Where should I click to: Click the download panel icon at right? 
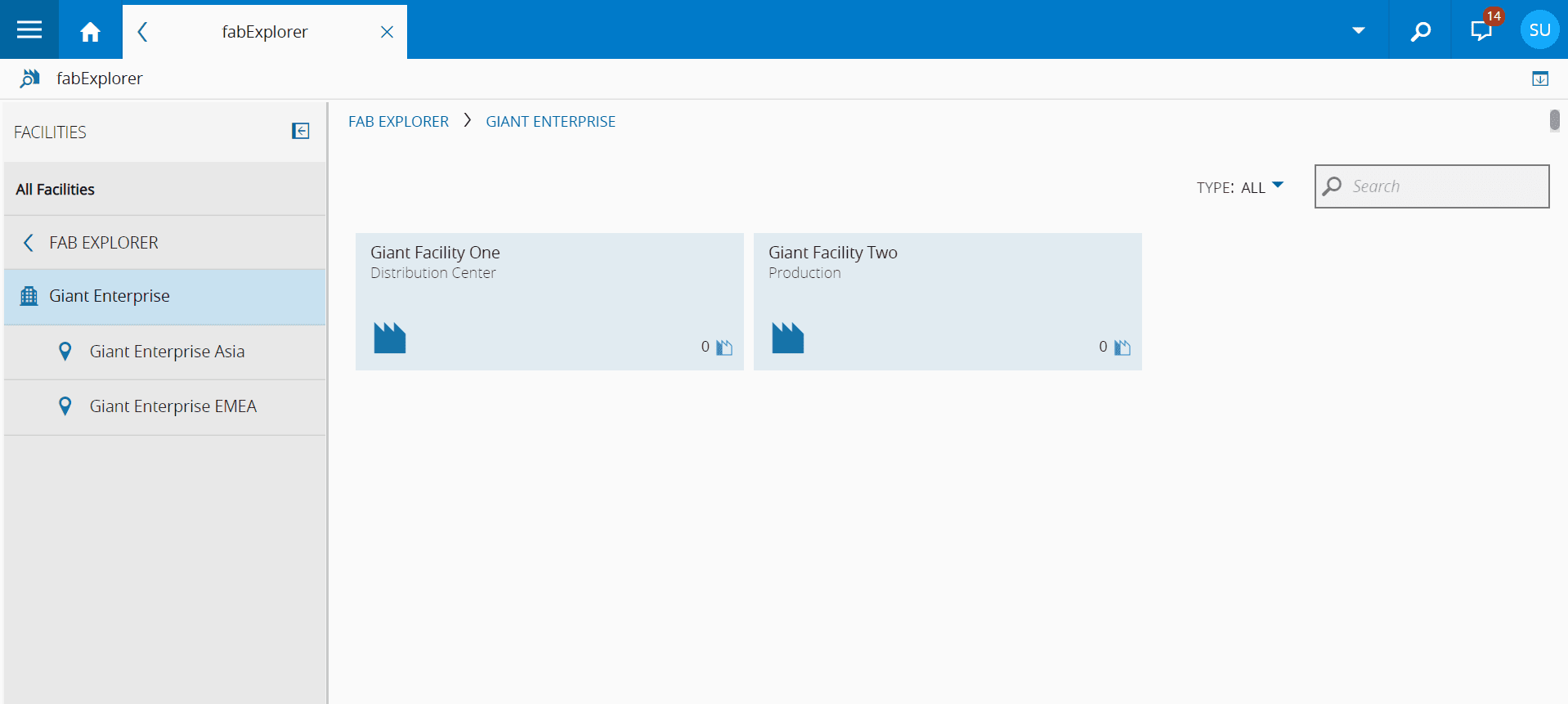1540,78
